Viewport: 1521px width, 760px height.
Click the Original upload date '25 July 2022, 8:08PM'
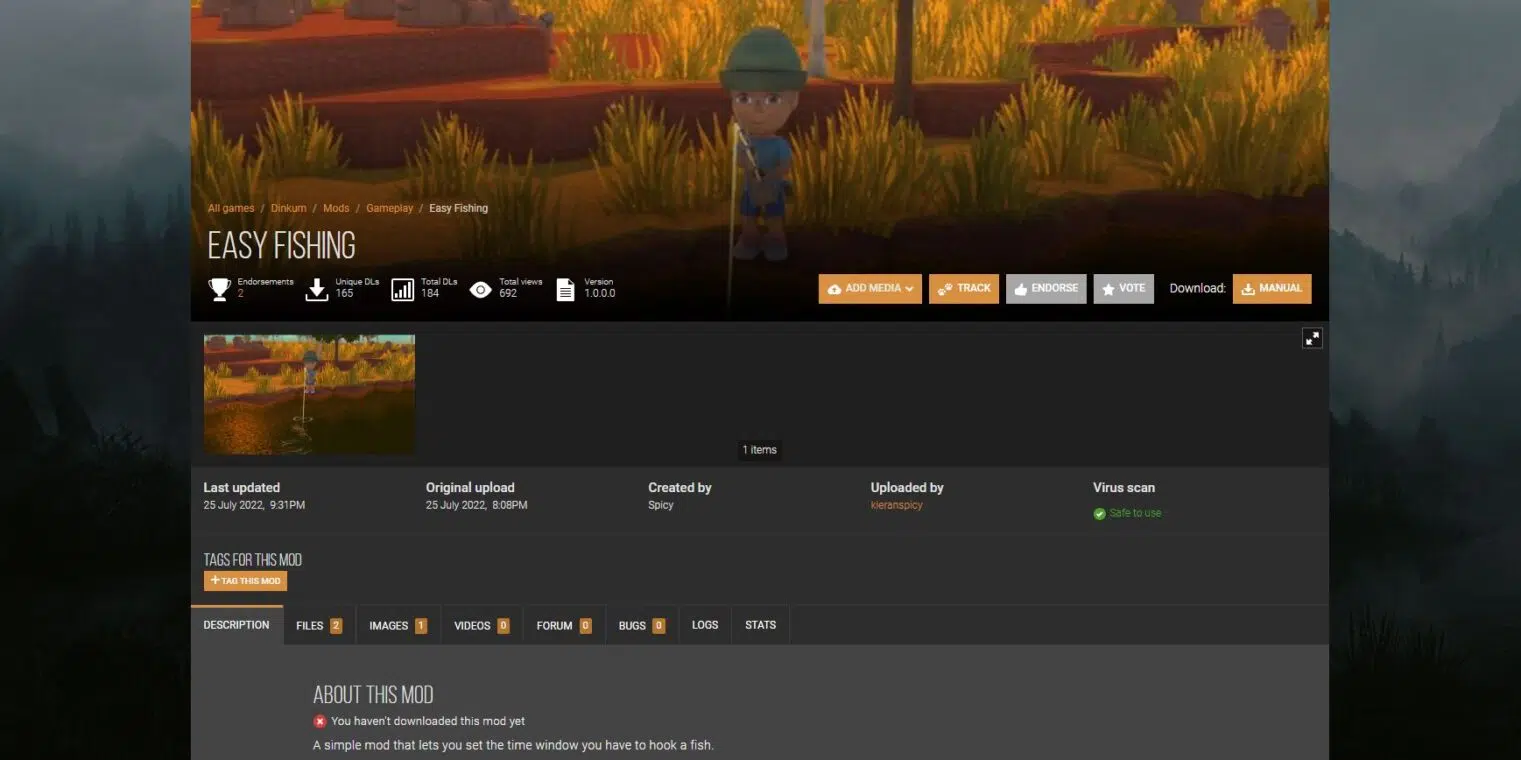pyautogui.click(x=476, y=505)
